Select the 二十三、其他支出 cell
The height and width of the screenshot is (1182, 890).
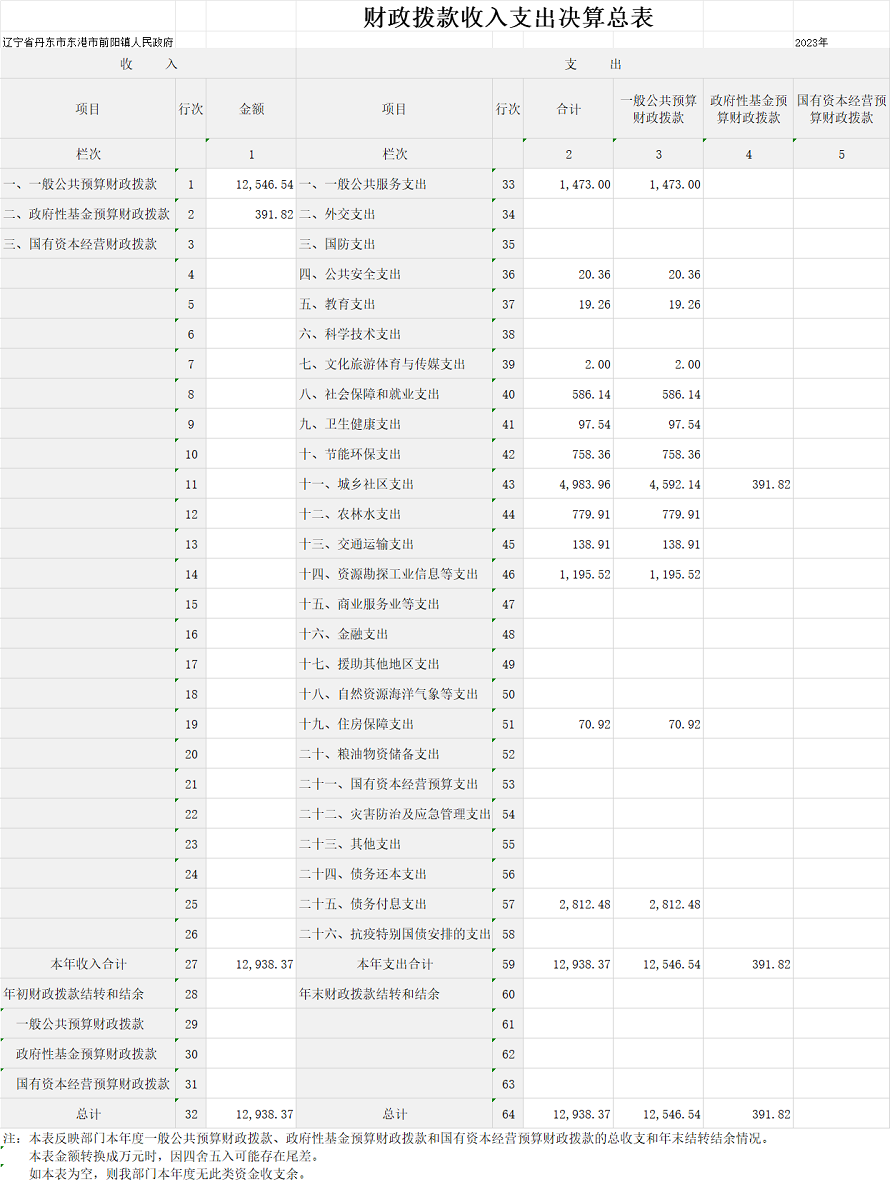394,844
